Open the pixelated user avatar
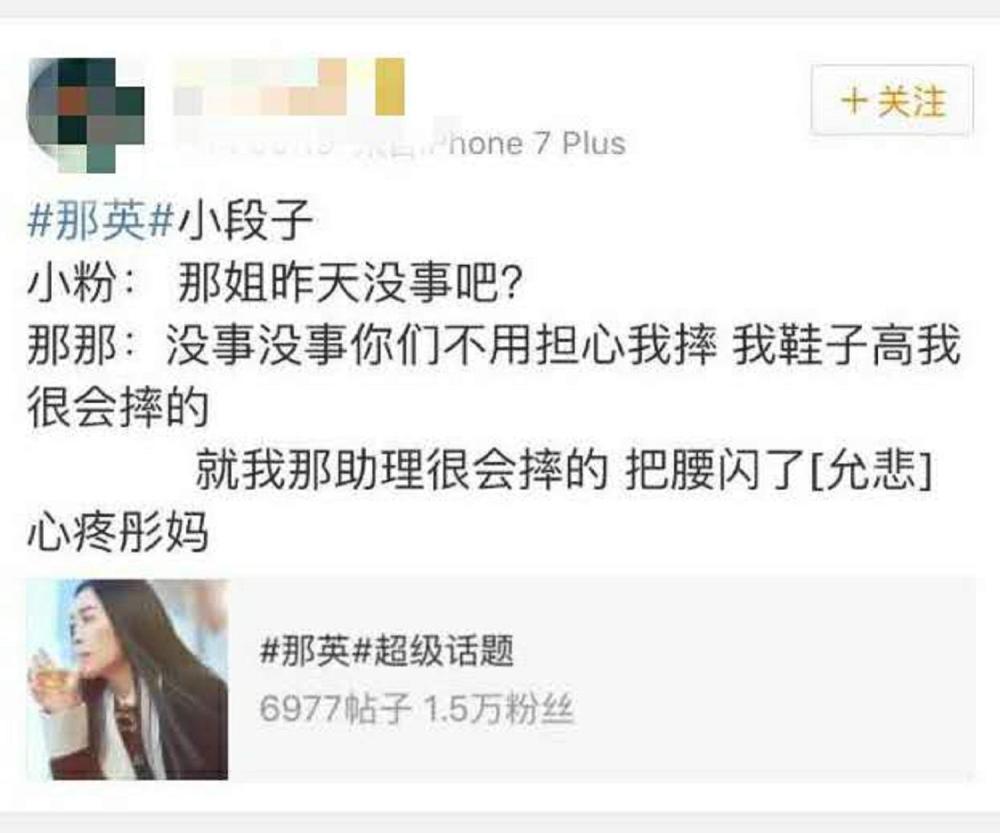This screenshot has width=1000, height=833. pos(86,115)
